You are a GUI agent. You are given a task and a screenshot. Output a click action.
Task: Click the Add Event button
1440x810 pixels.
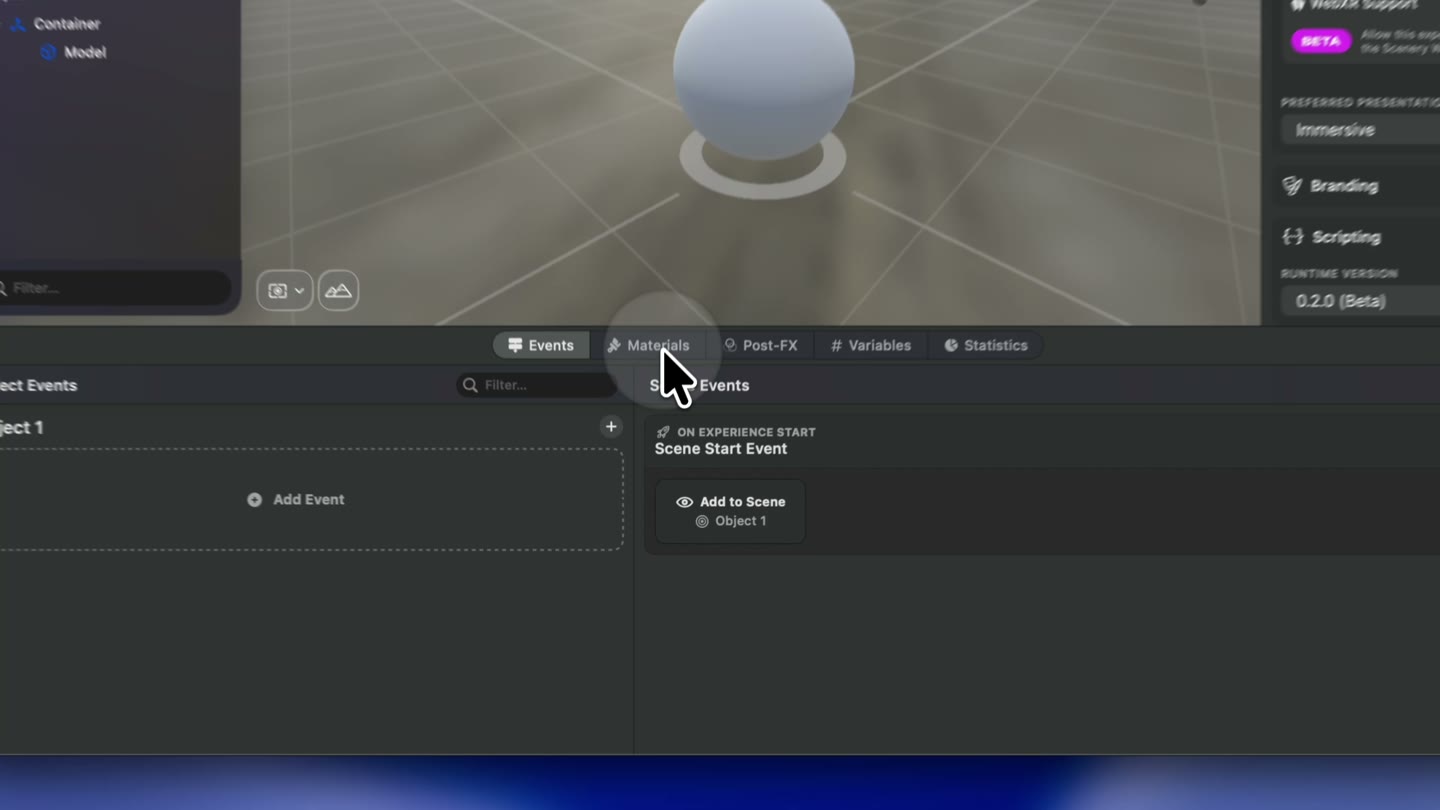296,499
